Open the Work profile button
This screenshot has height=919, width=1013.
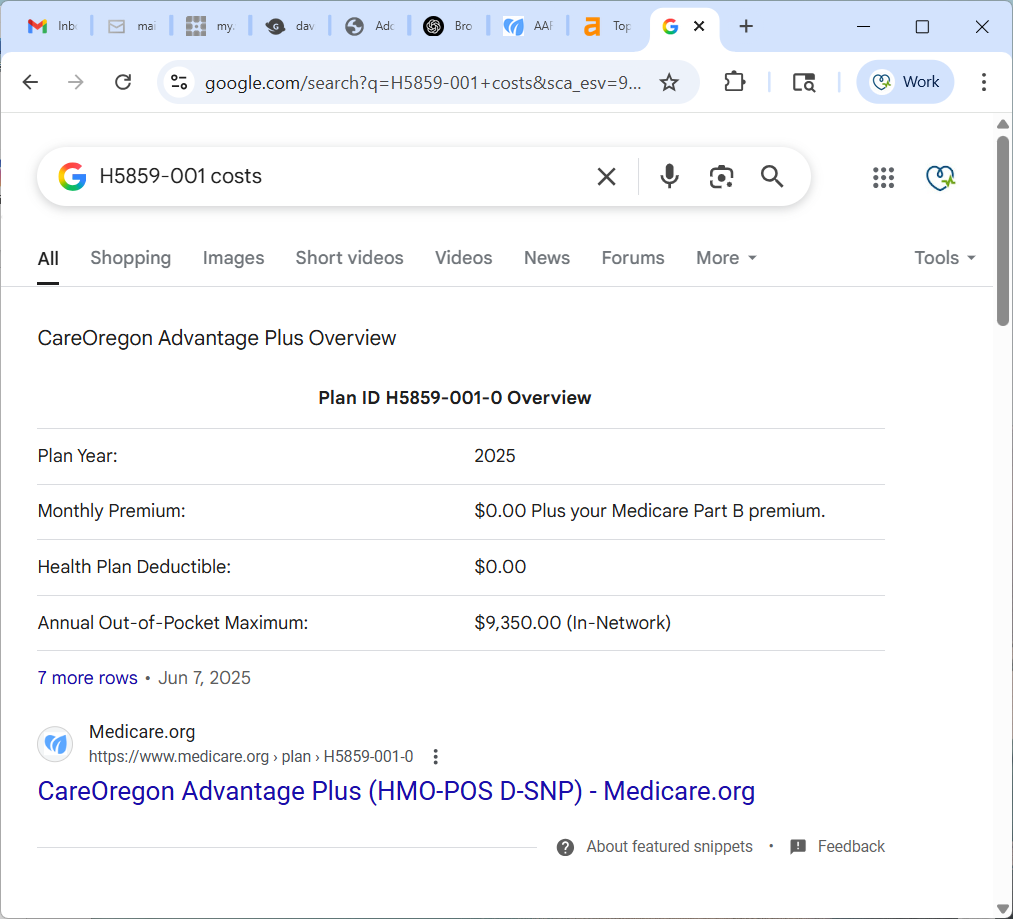coord(905,82)
